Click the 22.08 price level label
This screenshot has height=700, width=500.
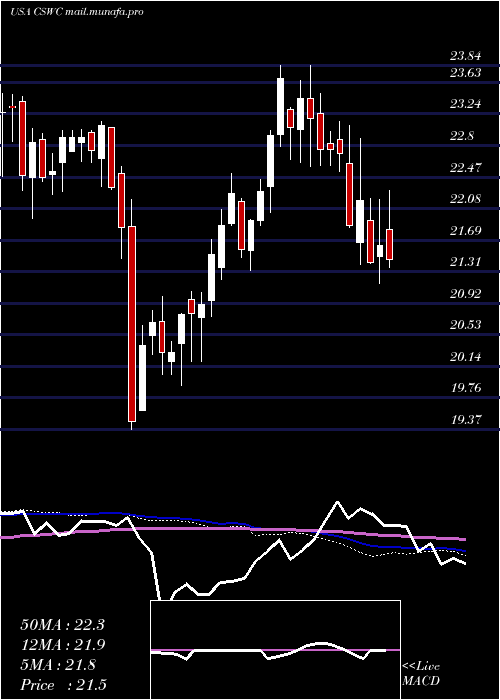pyautogui.click(x=466, y=199)
